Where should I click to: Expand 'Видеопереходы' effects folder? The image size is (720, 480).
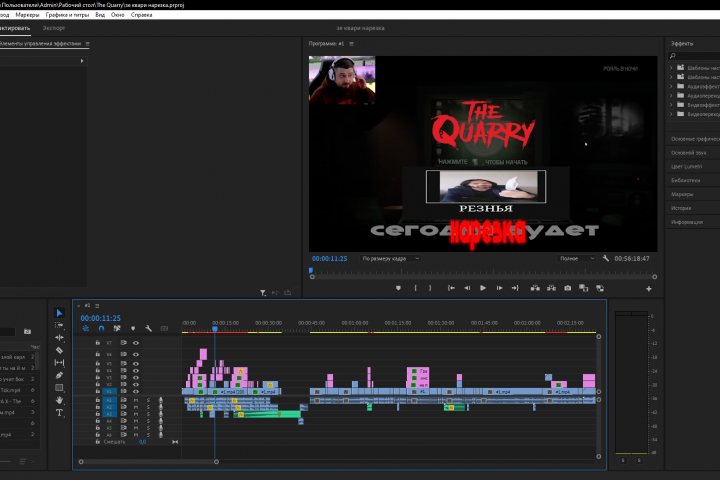click(x=671, y=114)
